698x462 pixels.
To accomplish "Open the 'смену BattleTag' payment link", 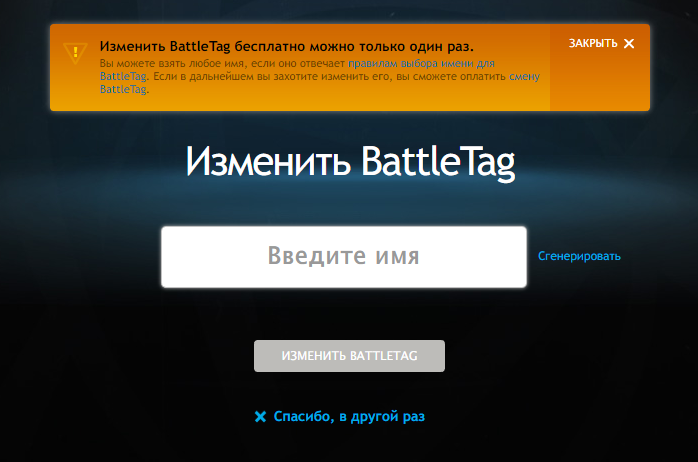I will (x=524, y=77).
